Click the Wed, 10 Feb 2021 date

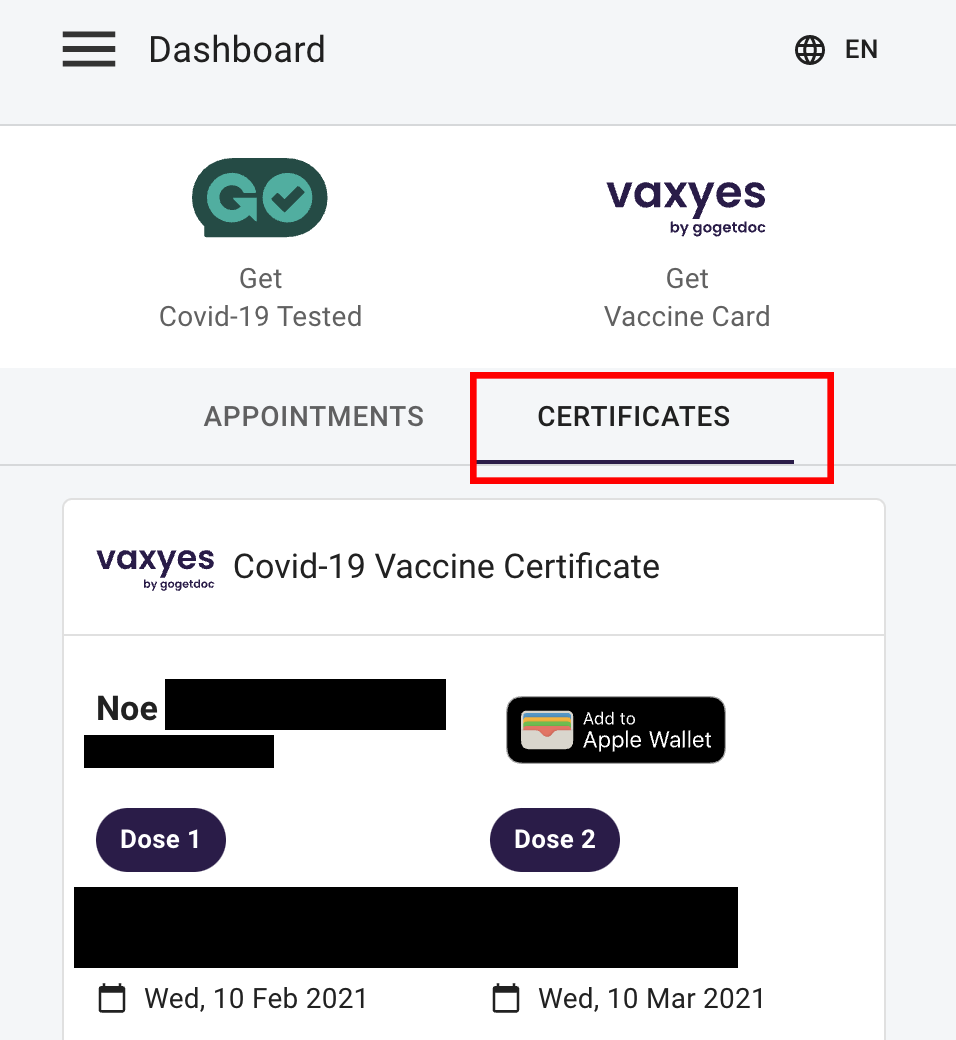pos(256,998)
